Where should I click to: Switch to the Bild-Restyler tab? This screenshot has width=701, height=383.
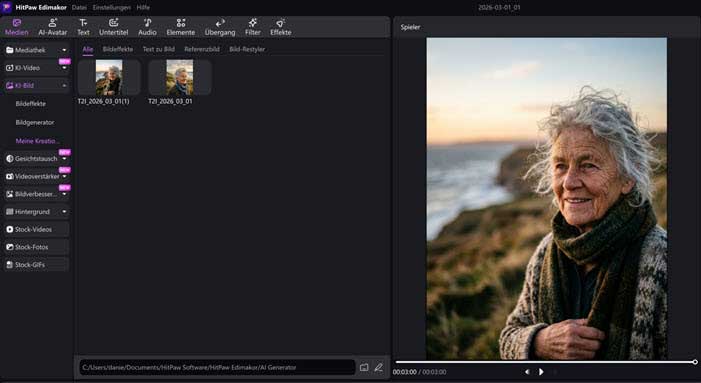click(247, 49)
